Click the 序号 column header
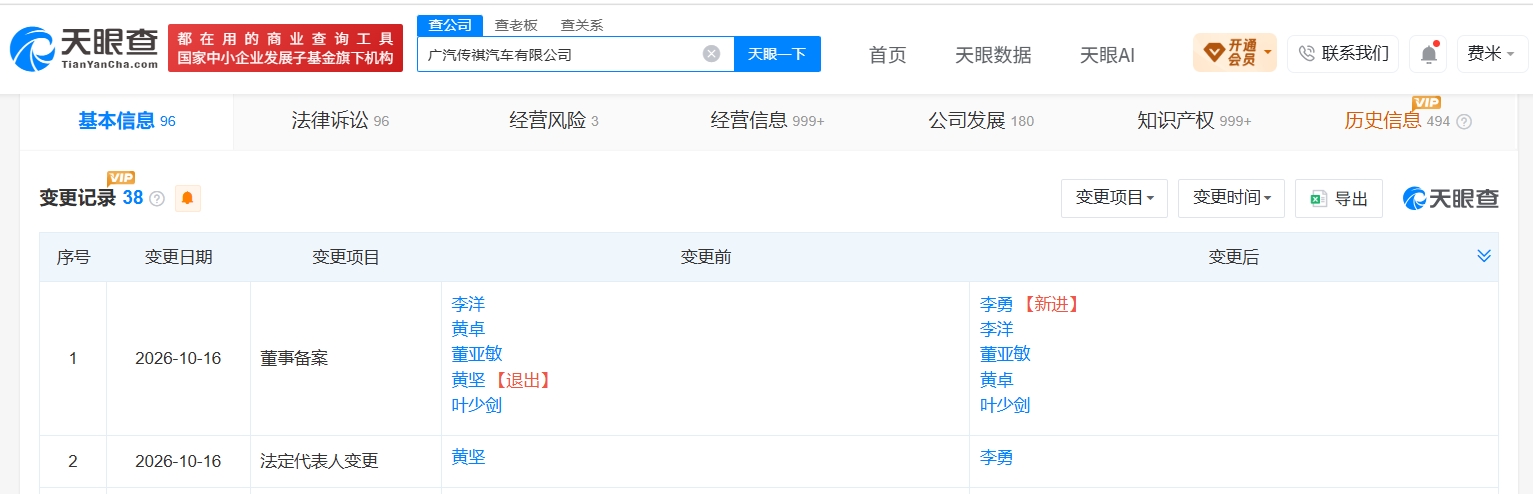The height and width of the screenshot is (494, 1533). tap(73, 257)
